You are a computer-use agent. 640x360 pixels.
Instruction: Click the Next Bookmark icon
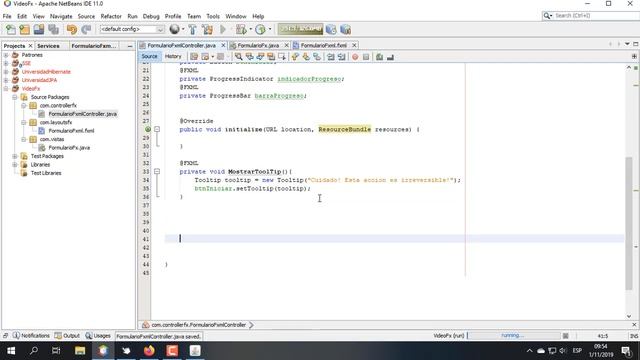306,57
